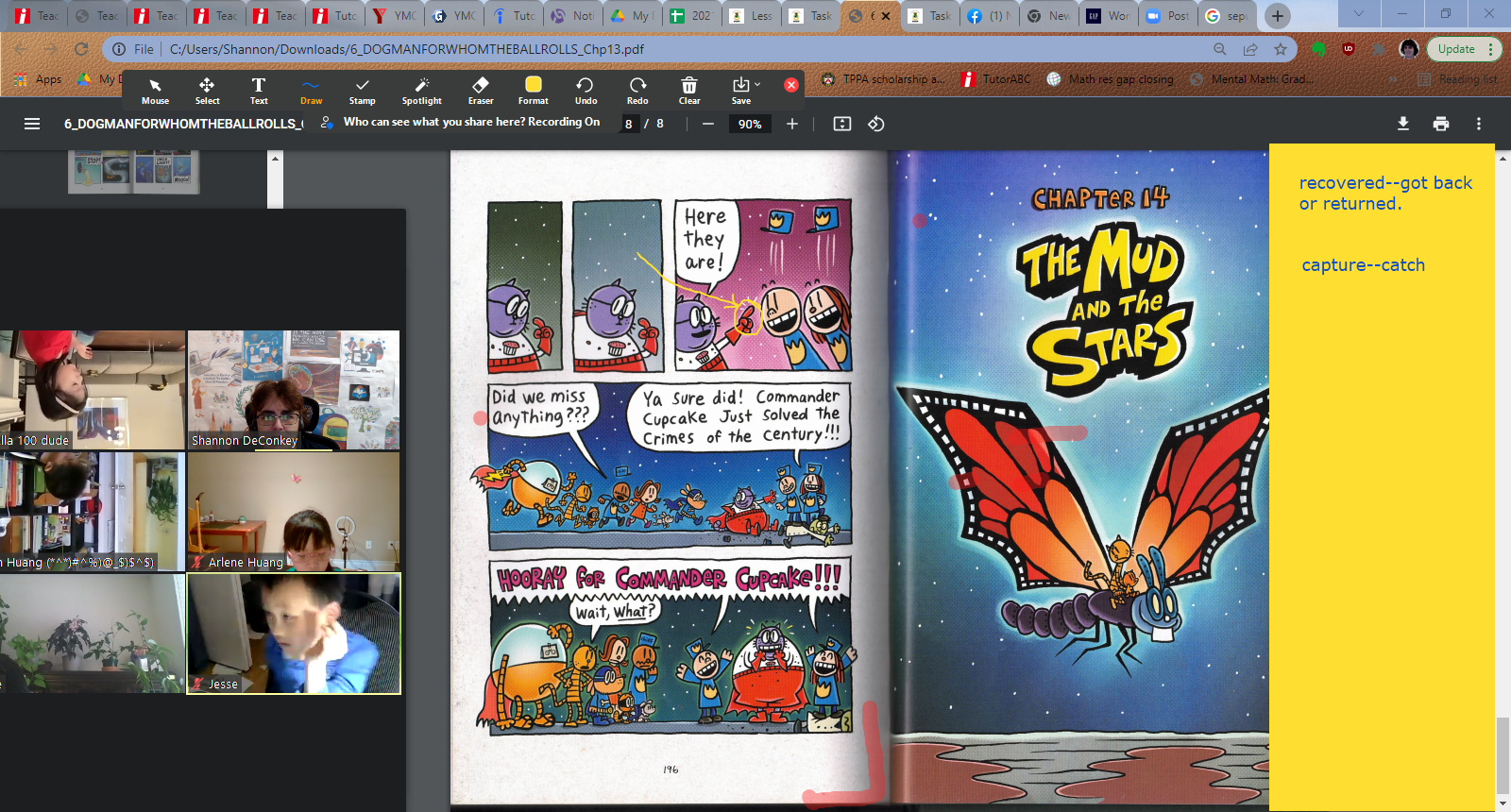Open the PDF viewer more actions menu
Screen dimensions: 1511x812
[1479, 124]
